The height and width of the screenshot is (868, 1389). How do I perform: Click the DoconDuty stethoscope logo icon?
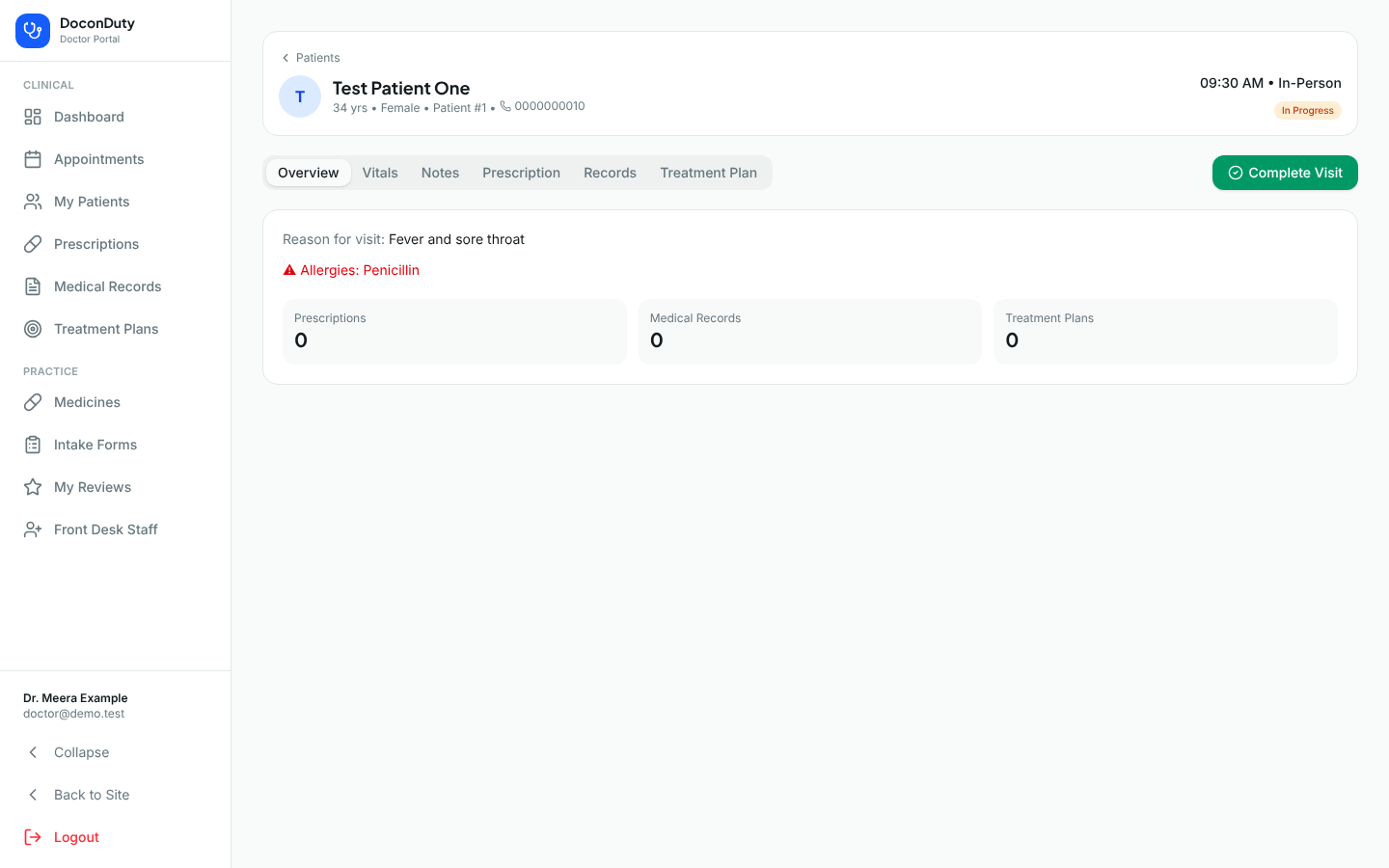click(x=33, y=31)
